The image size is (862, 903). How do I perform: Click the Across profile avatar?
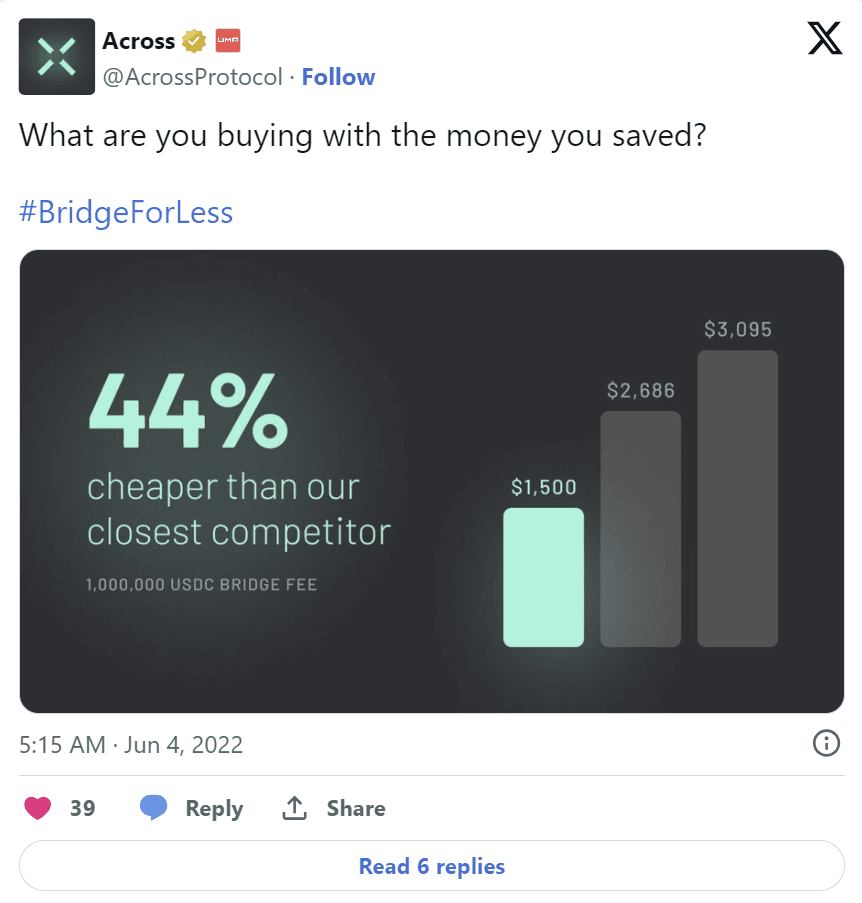(x=57, y=57)
